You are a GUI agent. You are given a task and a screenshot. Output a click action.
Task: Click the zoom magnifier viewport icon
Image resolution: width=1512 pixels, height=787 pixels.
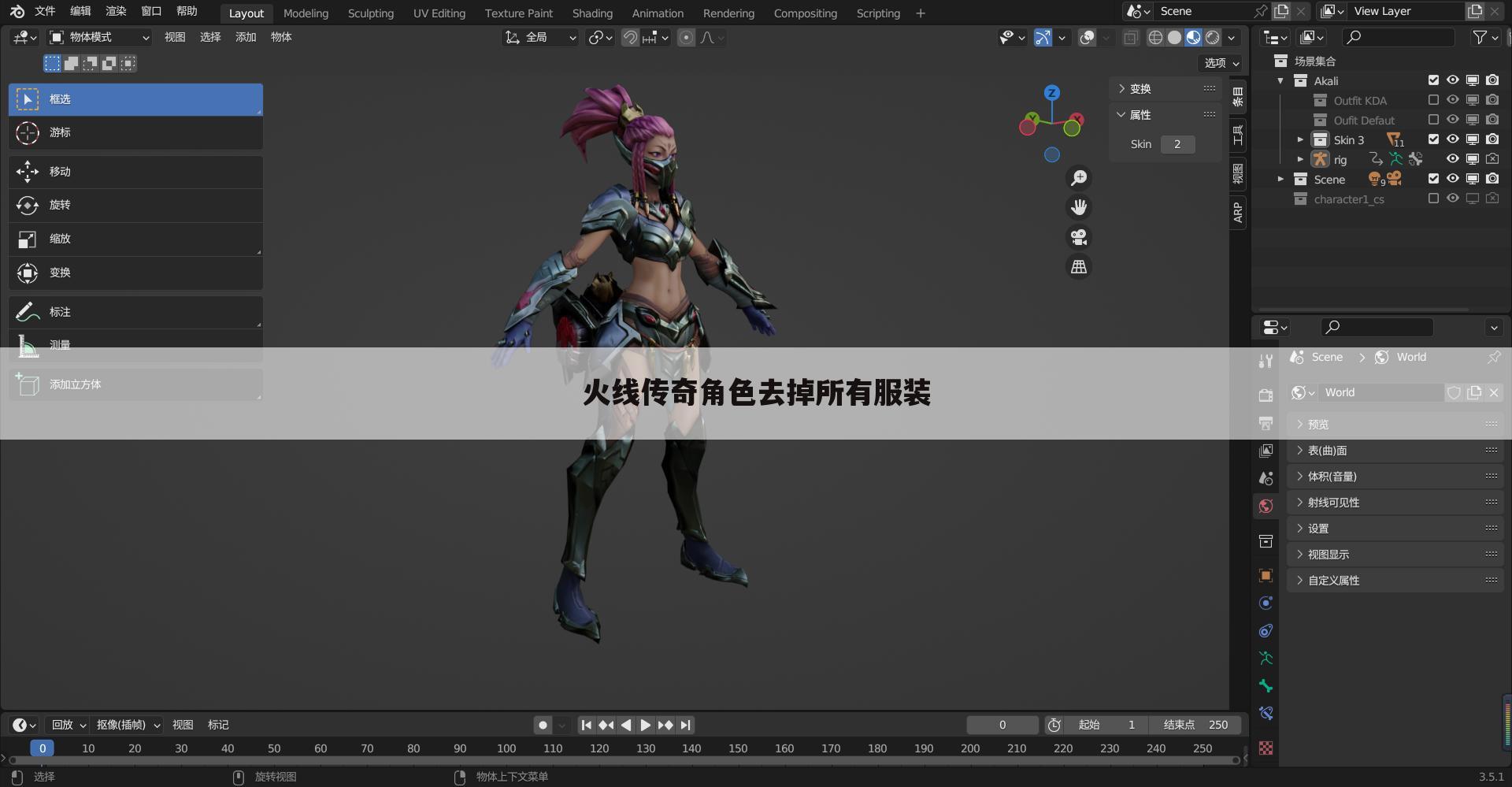point(1079,178)
